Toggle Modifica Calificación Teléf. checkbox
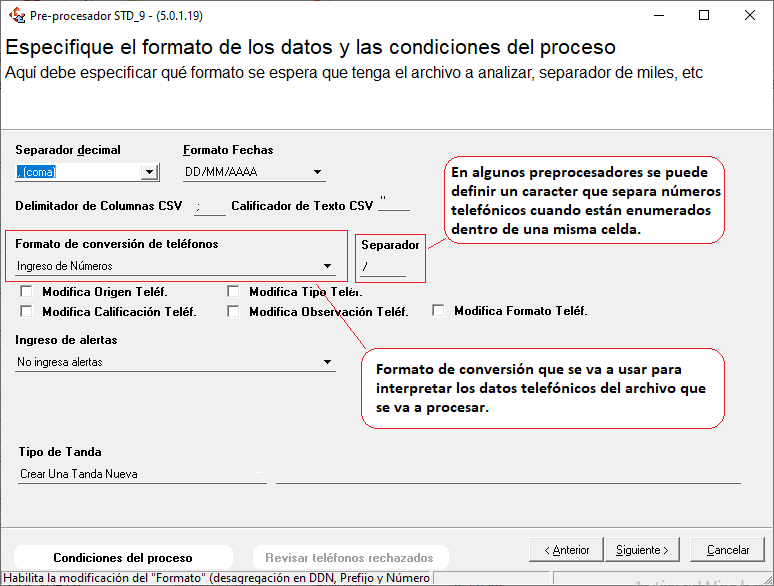This screenshot has height=586, width=774. coord(26,311)
